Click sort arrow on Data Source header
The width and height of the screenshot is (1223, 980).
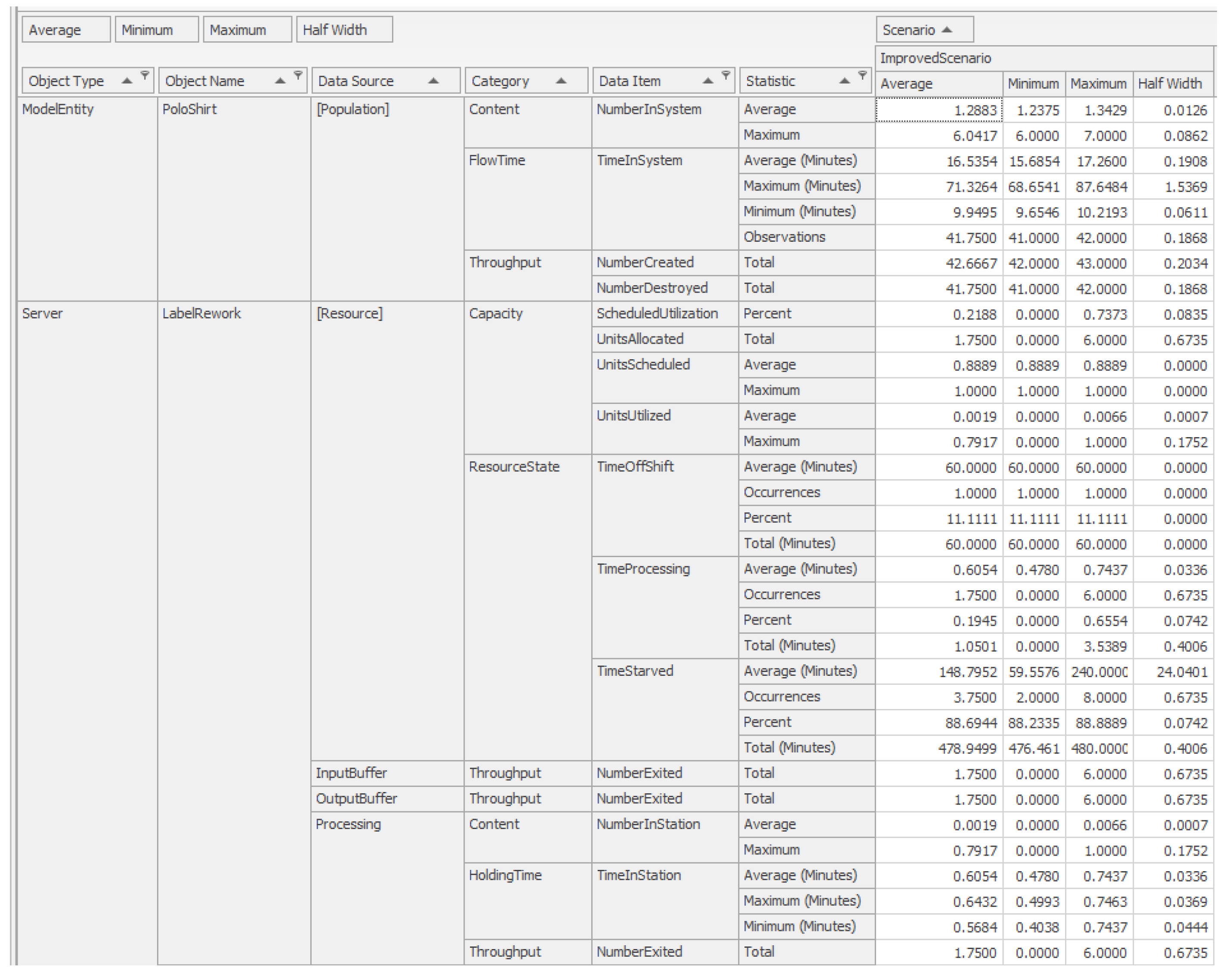pyautogui.click(x=433, y=81)
